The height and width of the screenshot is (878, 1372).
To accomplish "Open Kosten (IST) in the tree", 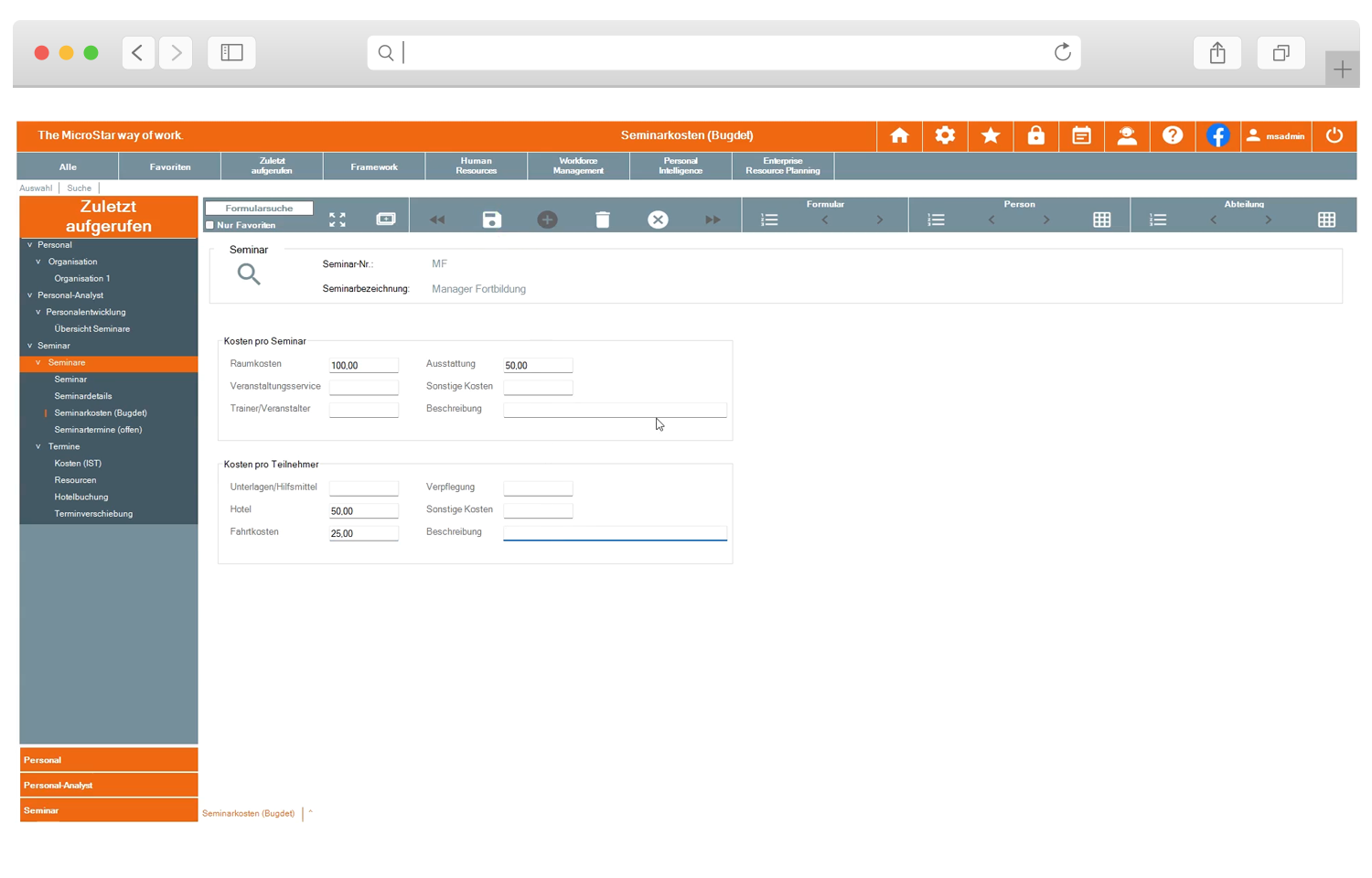I will pos(78,464).
